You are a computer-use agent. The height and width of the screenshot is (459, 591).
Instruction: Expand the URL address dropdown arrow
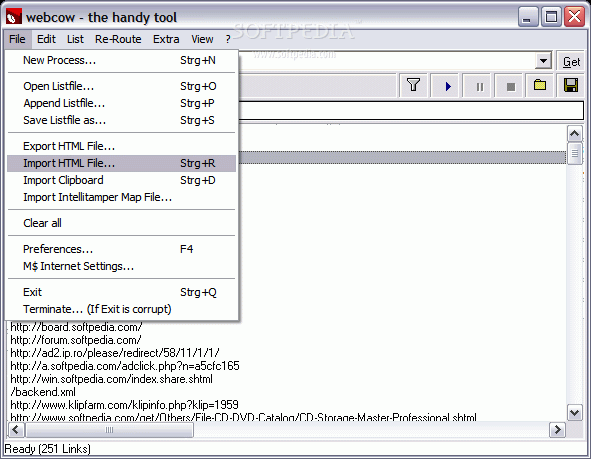(543, 61)
